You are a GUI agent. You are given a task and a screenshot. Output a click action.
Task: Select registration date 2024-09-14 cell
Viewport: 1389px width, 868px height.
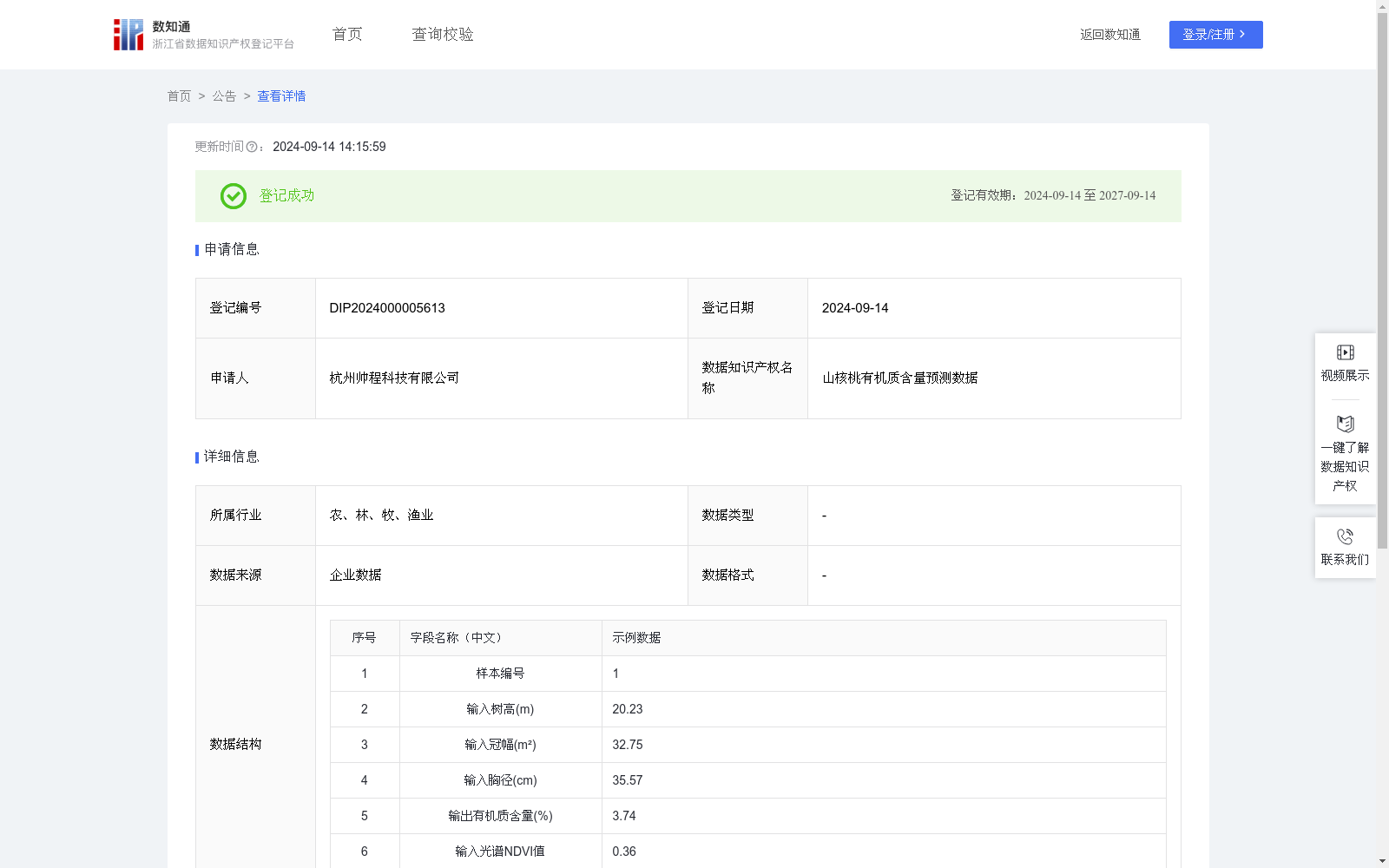pos(994,308)
